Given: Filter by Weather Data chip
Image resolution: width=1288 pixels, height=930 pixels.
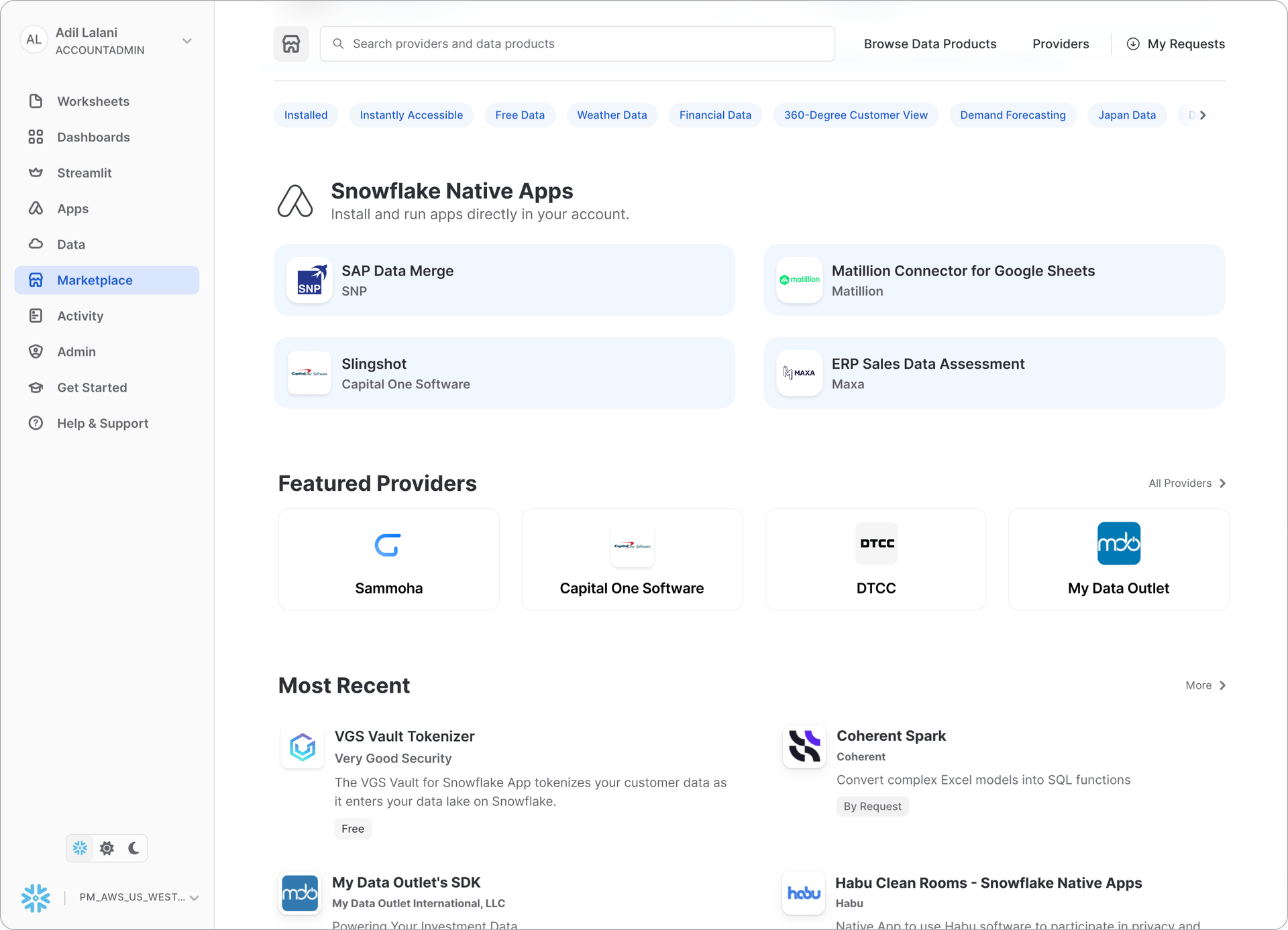Looking at the screenshot, I should coord(612,115).
